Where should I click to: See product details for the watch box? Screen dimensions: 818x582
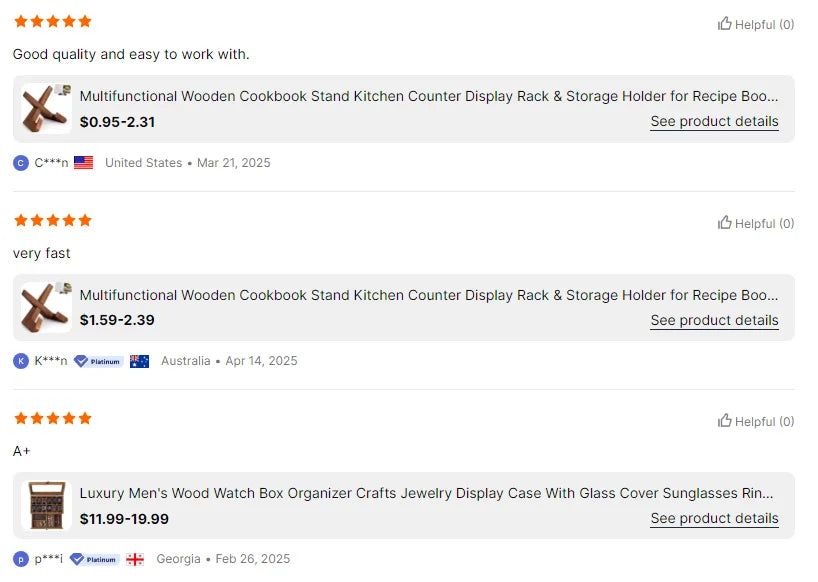[x=714, y=518]
